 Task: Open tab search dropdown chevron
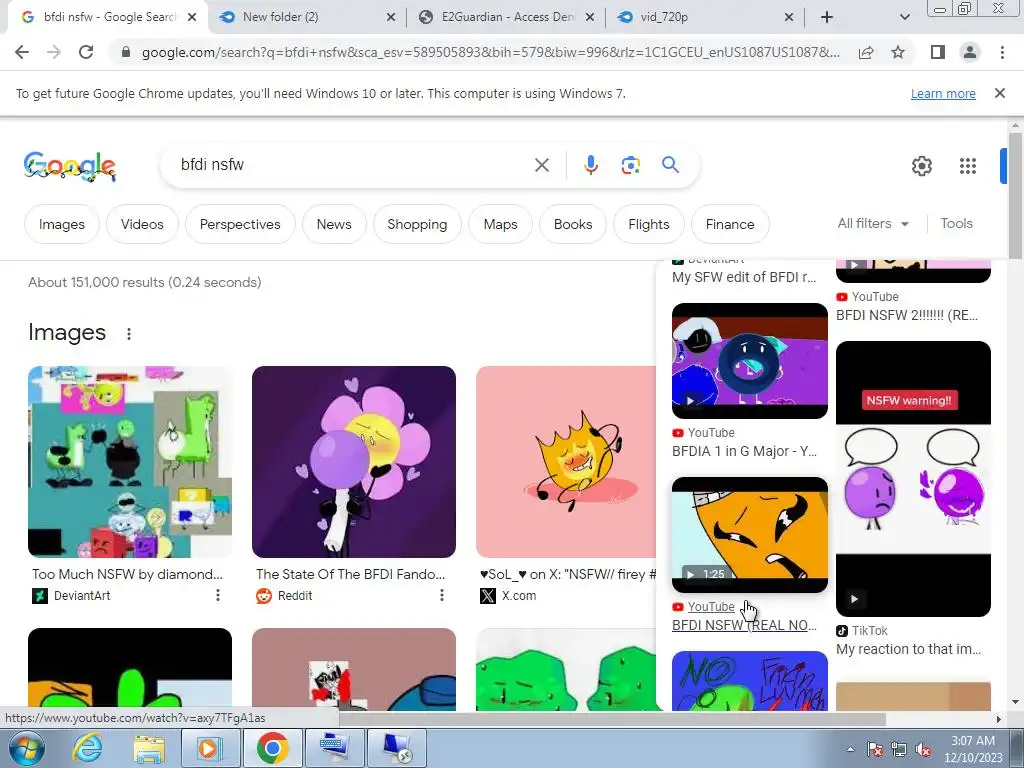[x=904, y=17]
